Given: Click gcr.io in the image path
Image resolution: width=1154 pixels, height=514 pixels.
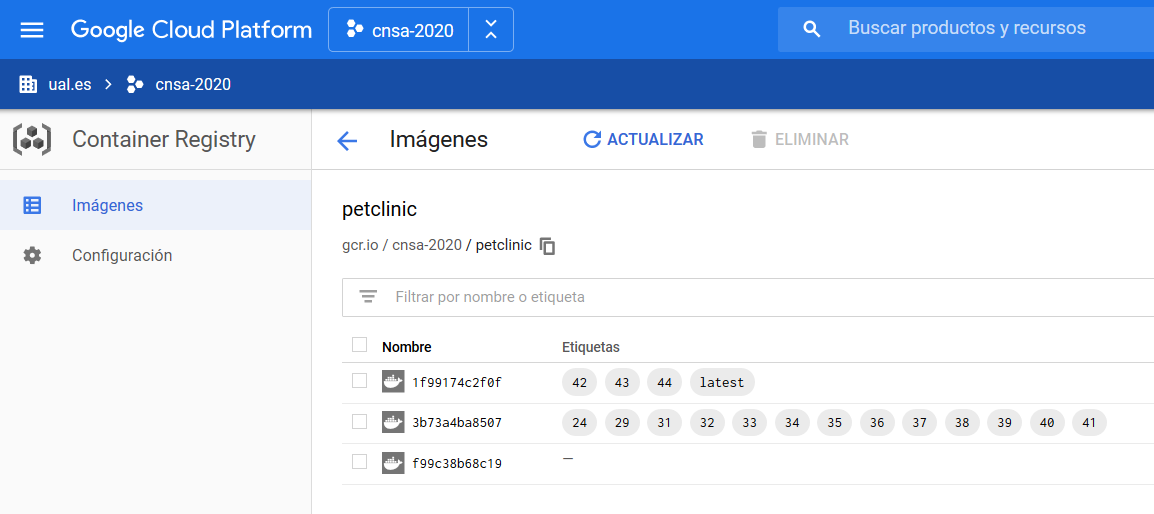Looking at the screenshot, I should (x=360, y=245).
